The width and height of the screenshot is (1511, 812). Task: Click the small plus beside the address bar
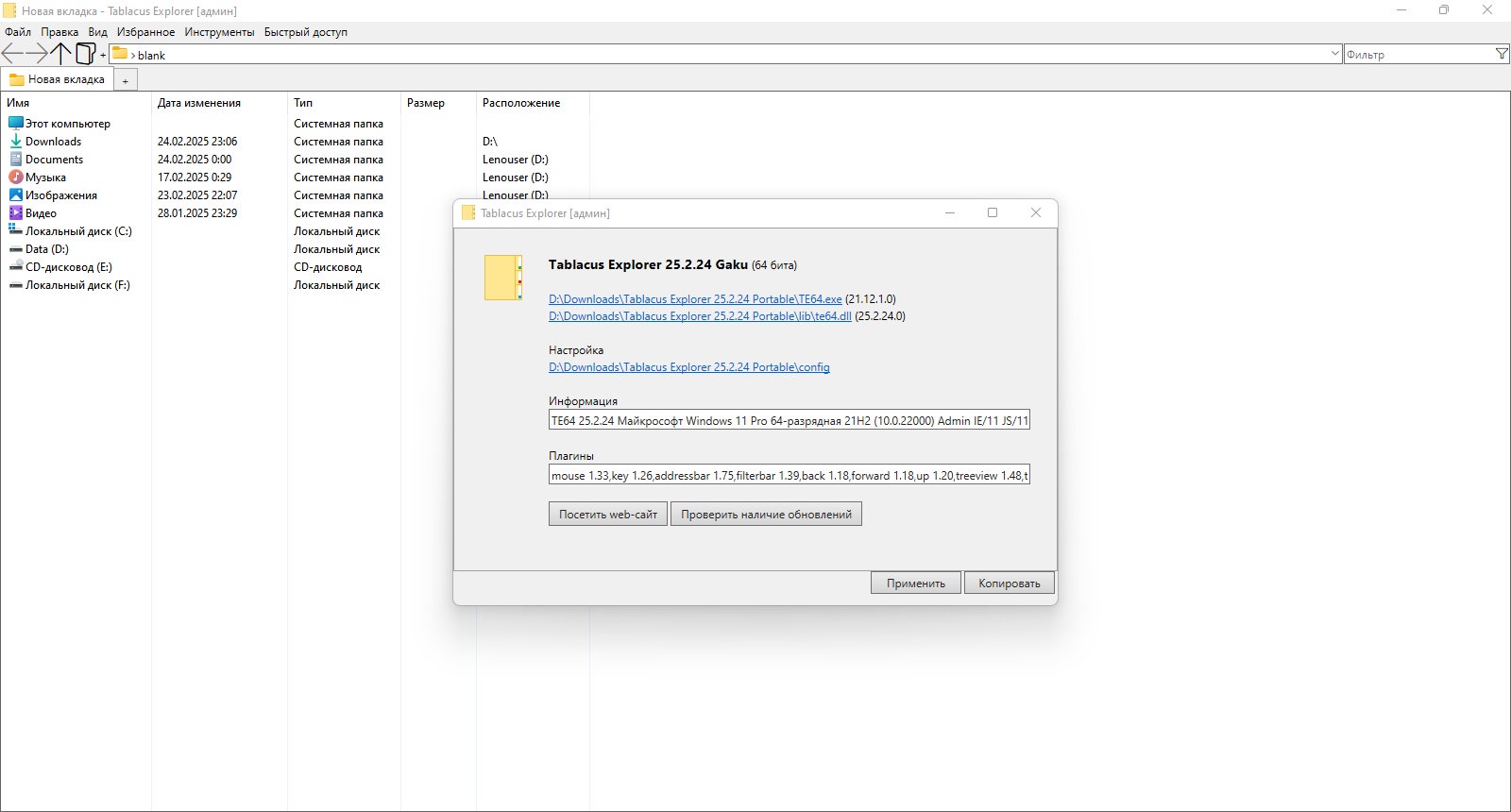(103, 56)
